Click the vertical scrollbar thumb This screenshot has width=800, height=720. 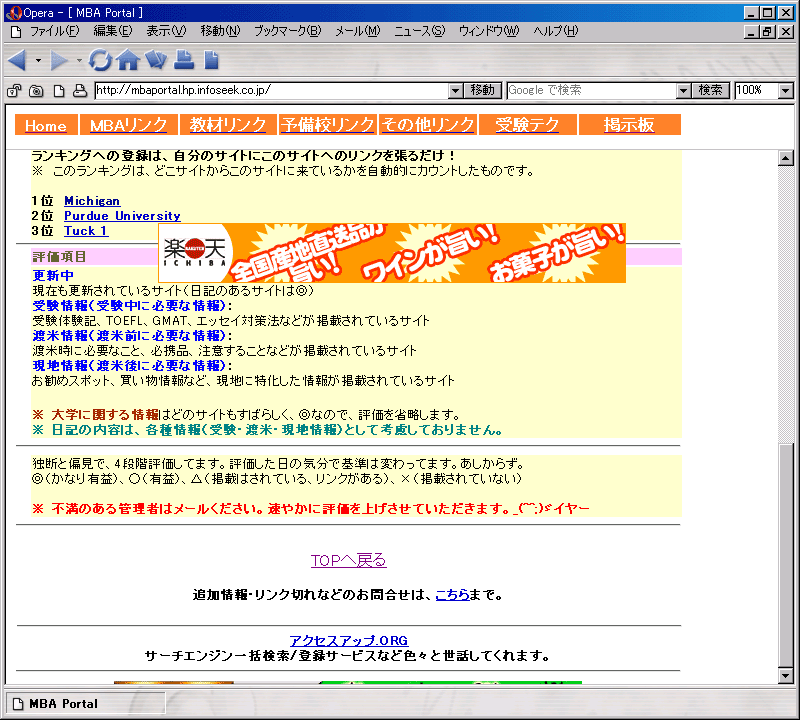786,555
